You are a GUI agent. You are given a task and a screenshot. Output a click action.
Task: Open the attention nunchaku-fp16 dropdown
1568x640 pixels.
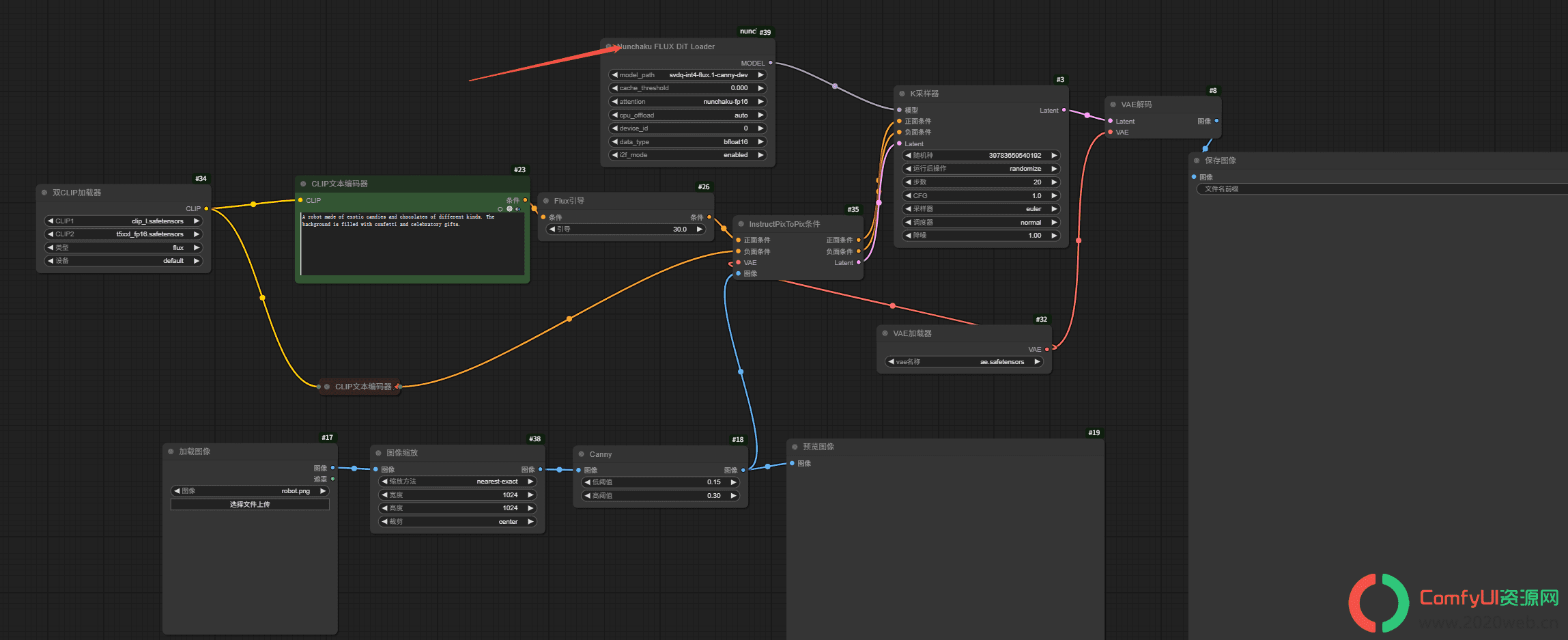[x=687, y=102]
